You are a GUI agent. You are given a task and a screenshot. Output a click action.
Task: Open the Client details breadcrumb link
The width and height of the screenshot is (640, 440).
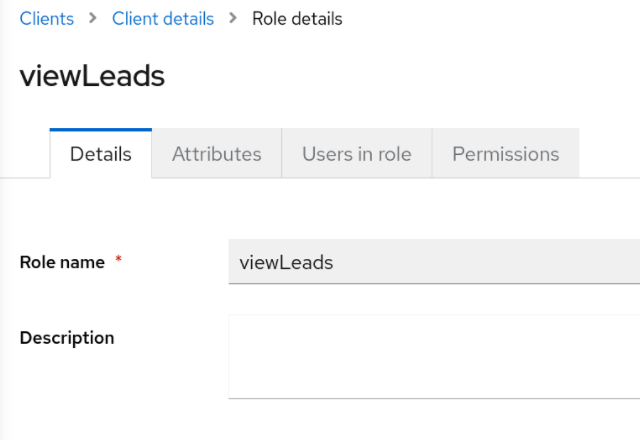click(x=163, y=19)
